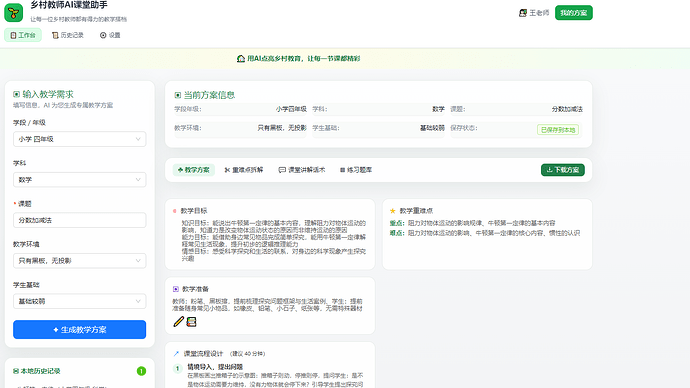The width and height of the screenshot is (690, 388).
Task: Expand the 学生基础 dropdown
Action: click(x=80, y=301)
